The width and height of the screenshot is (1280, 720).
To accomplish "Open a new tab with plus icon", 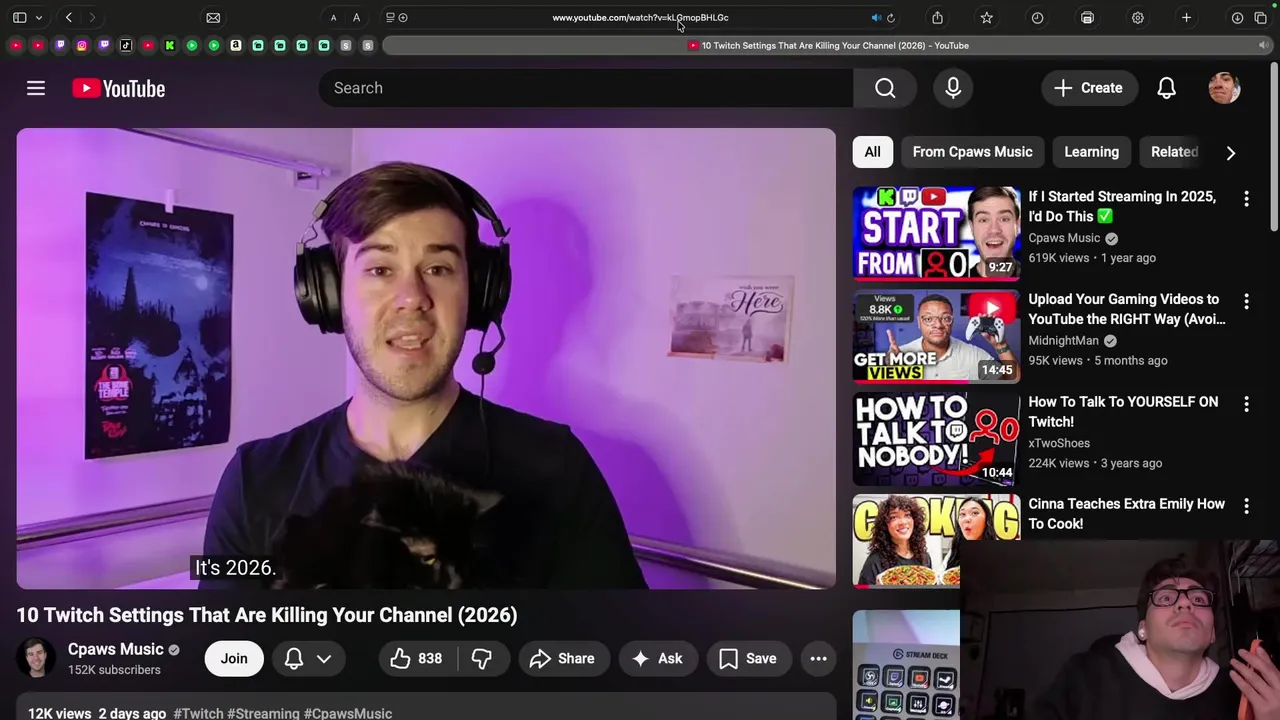I will coord(1186,17).
